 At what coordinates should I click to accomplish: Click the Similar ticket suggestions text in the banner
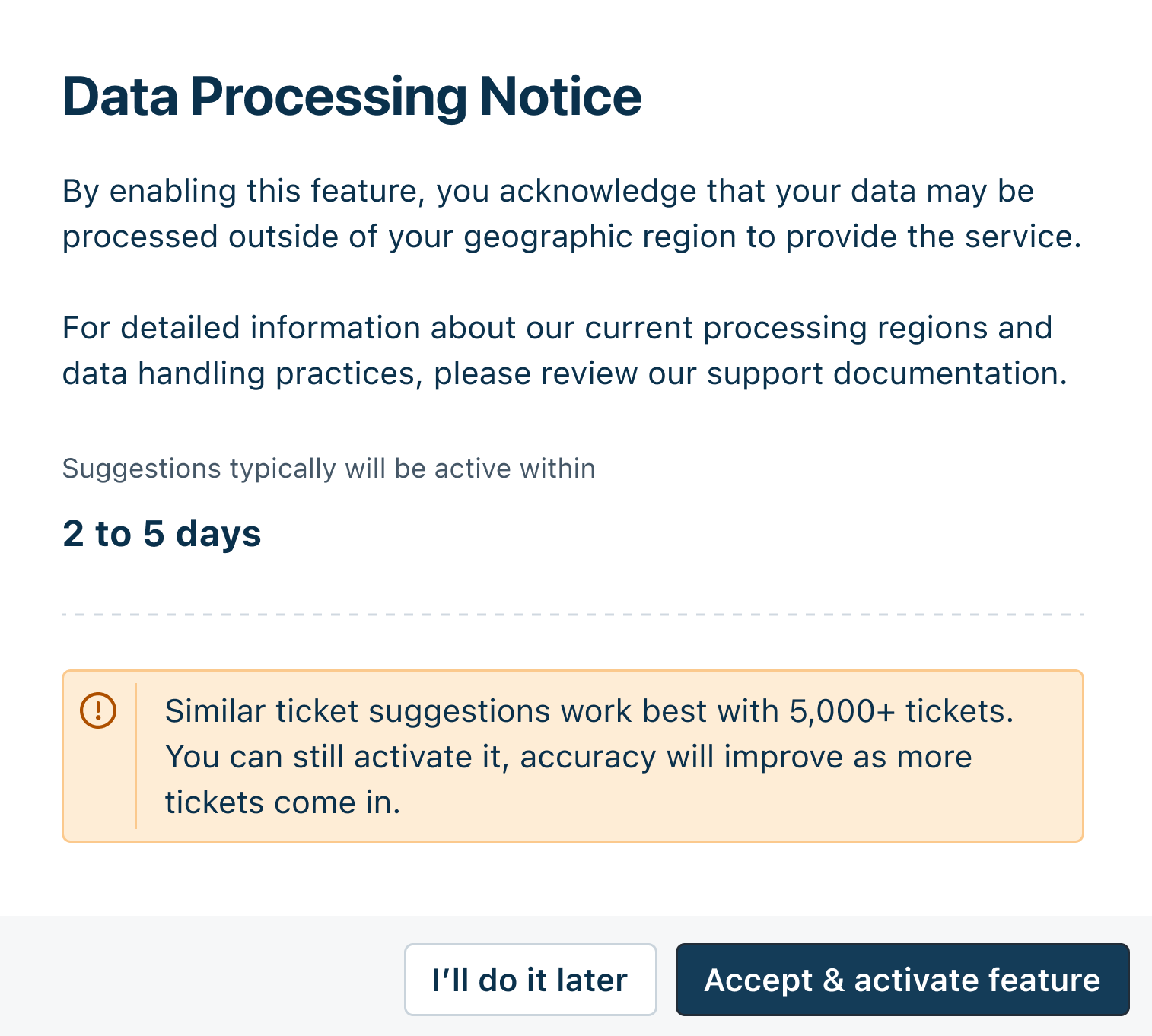pyautogui.click(x=398, y=711)
